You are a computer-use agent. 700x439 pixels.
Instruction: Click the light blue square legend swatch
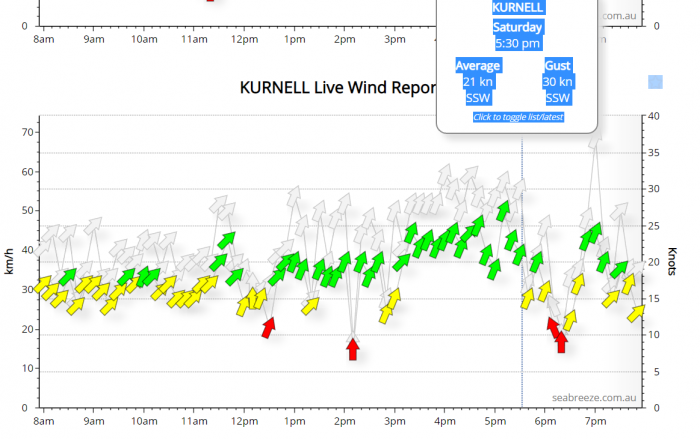(655, 82)
